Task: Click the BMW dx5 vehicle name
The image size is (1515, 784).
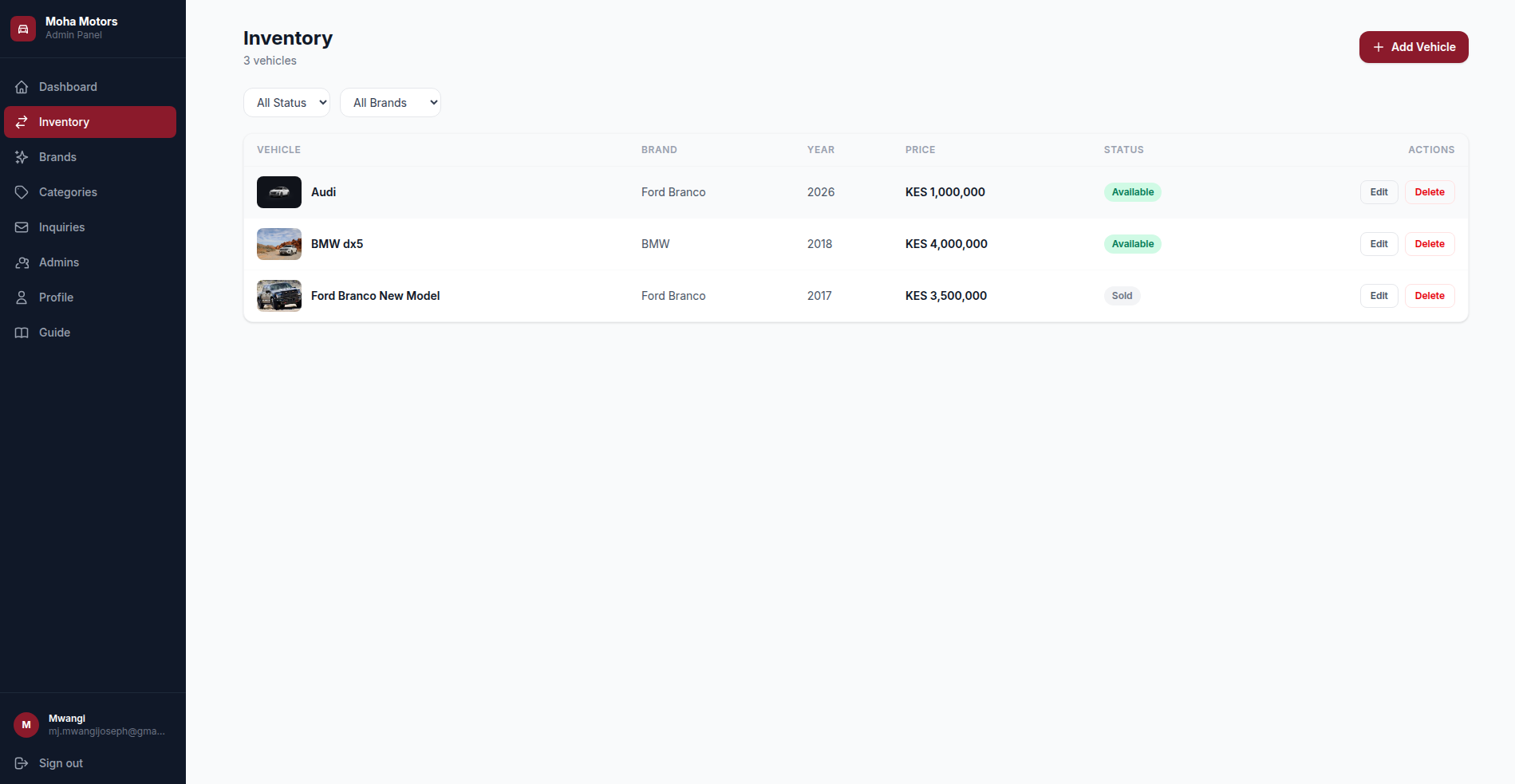Action: (x=337, y=244)
